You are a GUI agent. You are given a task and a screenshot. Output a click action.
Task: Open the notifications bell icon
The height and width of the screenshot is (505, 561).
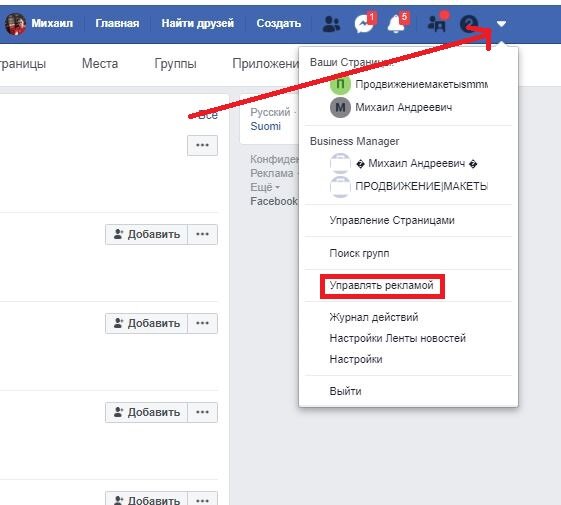coord(397,24)
